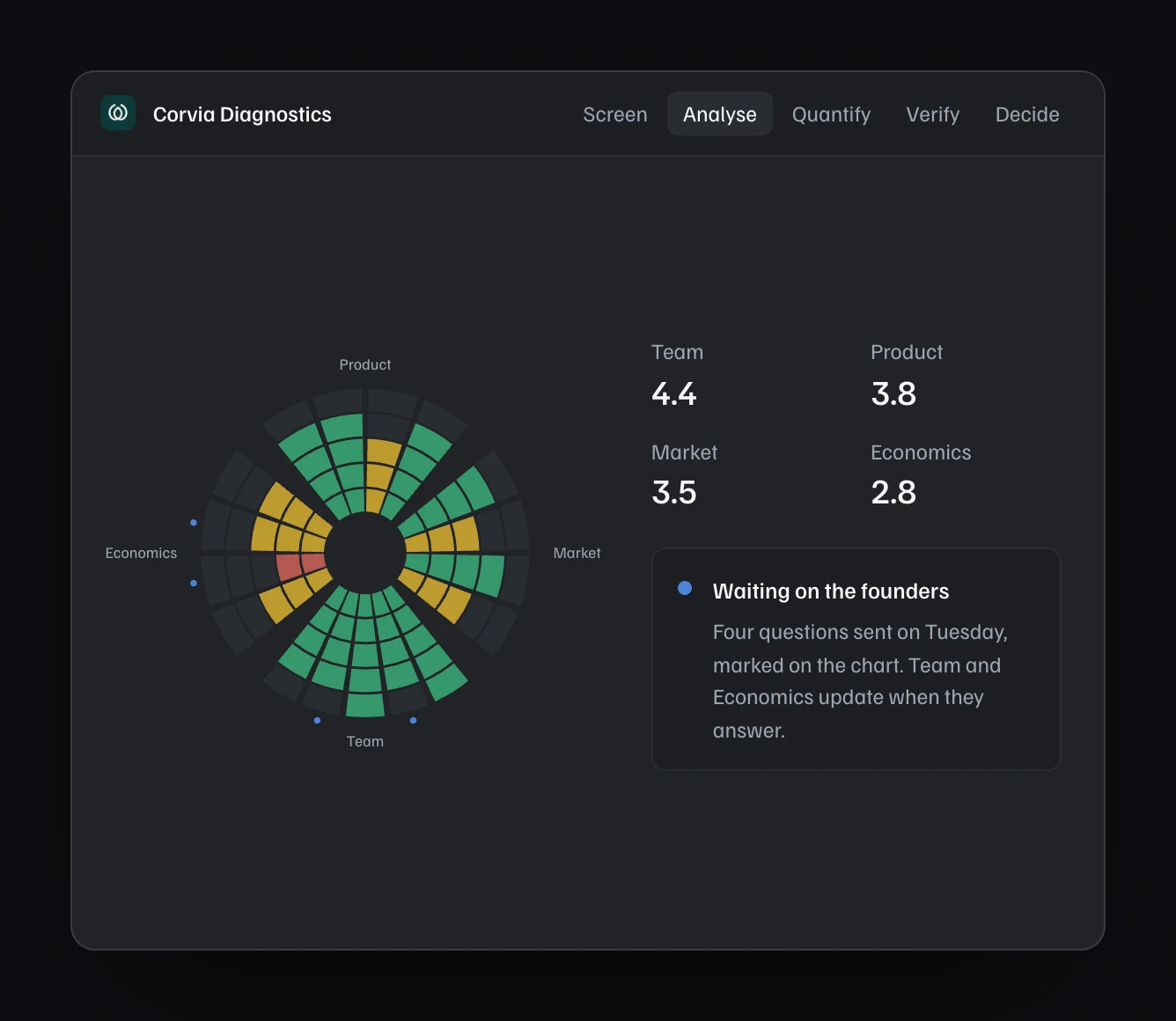This screenshot has width=1176, height=1021.
Task: Open the Decide tab
Action: [x=1027, y=114]
